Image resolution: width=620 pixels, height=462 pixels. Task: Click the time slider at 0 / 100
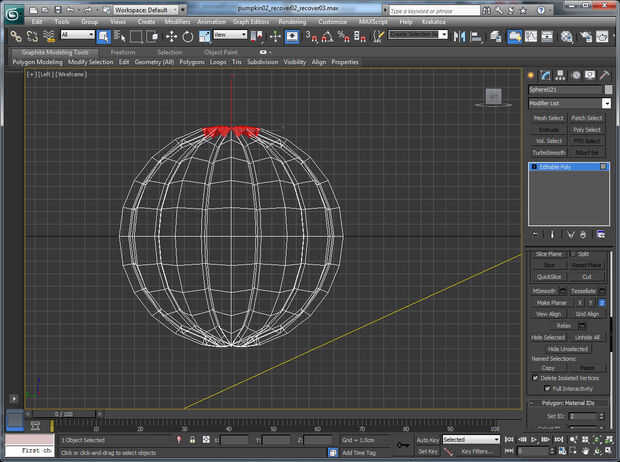coord(63,413)
